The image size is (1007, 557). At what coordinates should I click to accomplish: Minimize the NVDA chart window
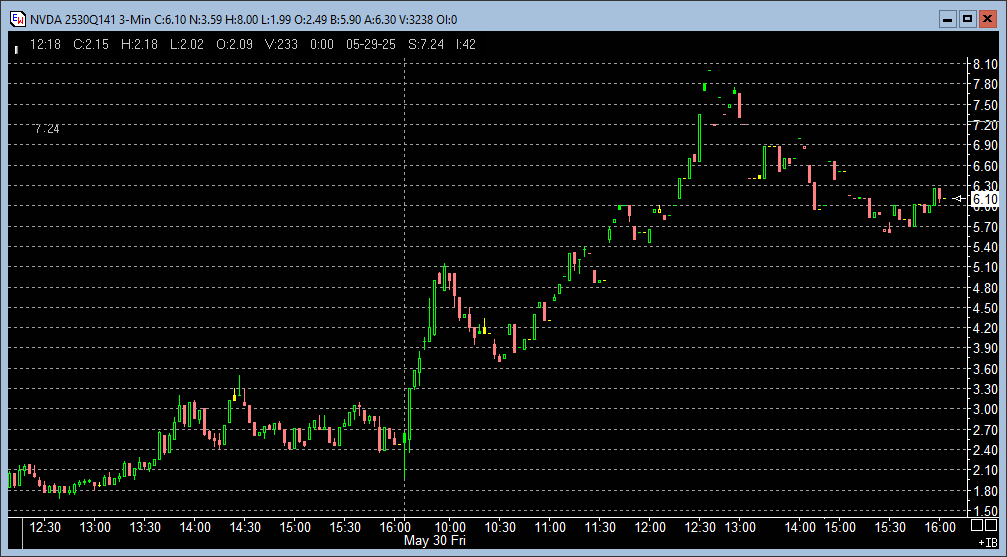[947, 19]
